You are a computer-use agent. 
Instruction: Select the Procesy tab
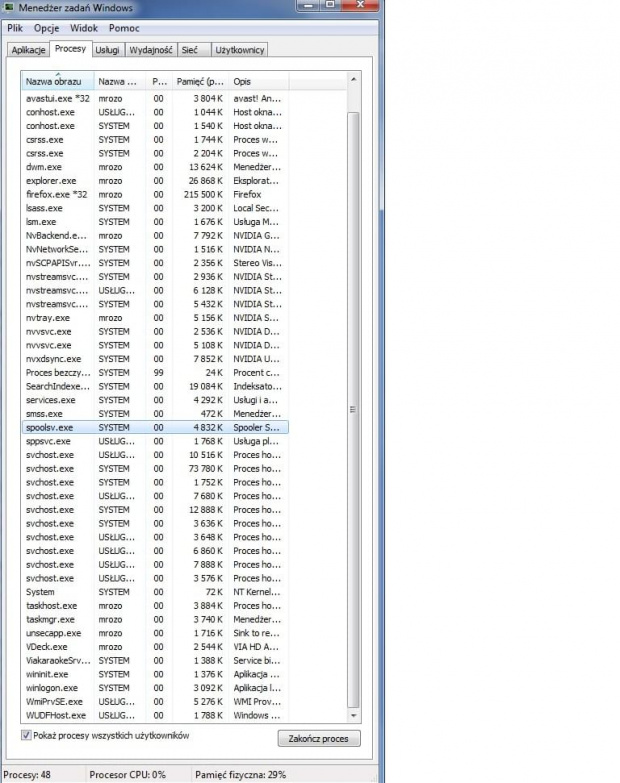[x=70, y=48]
